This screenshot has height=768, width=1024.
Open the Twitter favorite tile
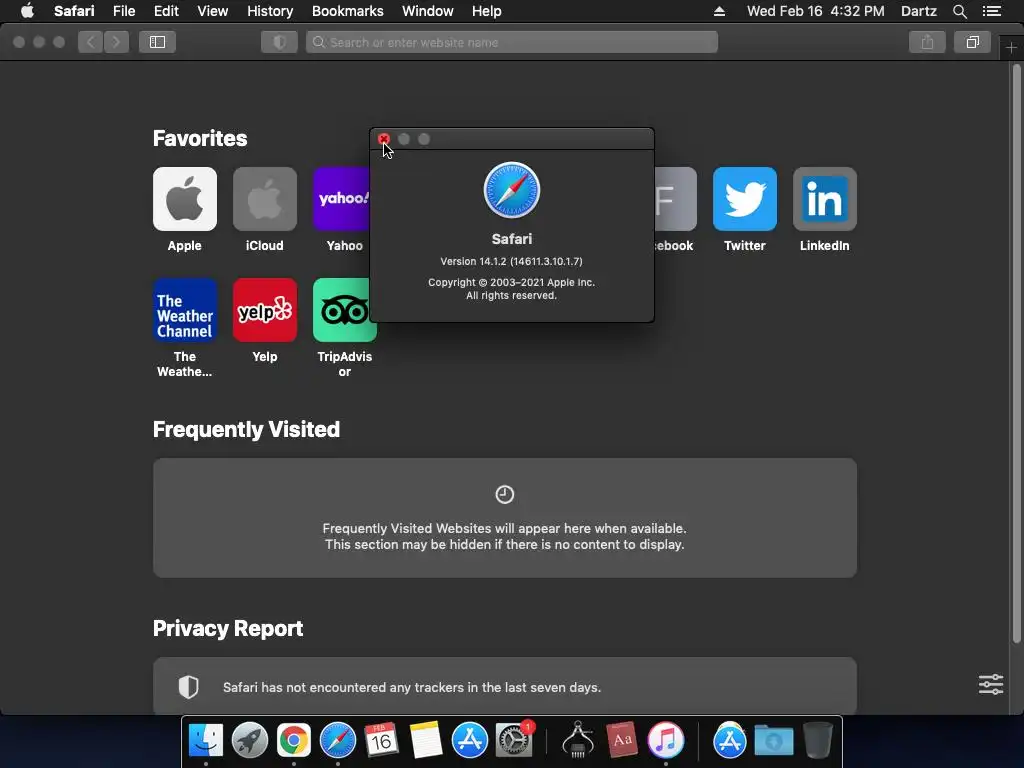pyautogui.click(x=744, y=199)
